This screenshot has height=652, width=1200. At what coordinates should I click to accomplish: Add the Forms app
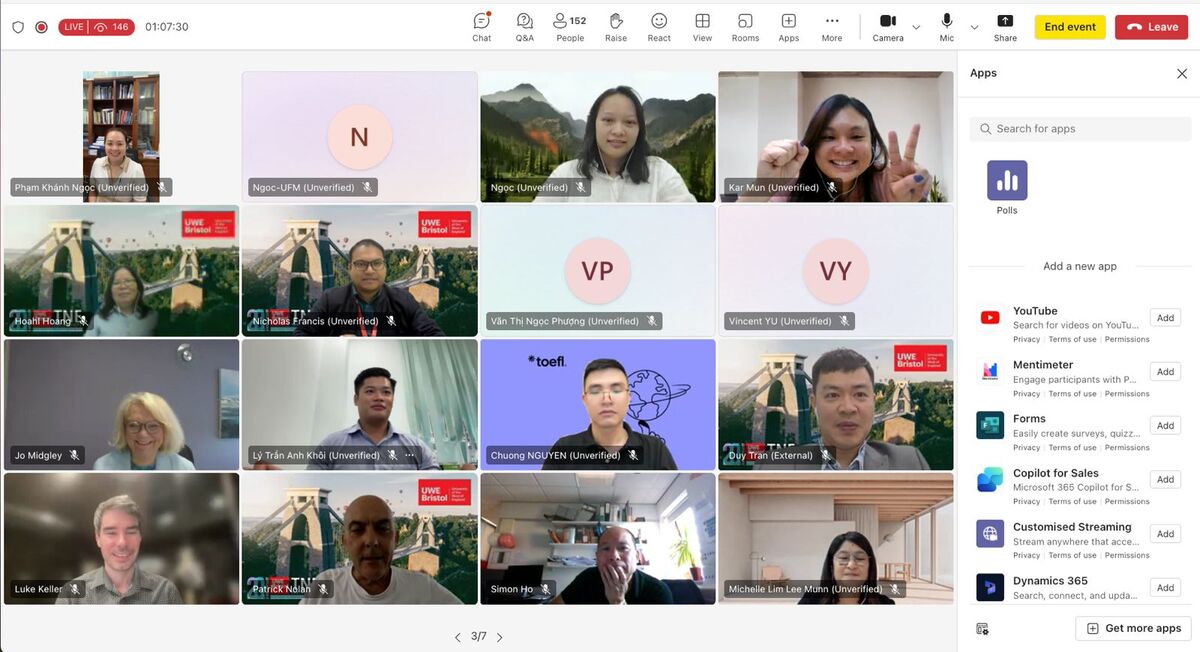click(x=1165, y=426)
